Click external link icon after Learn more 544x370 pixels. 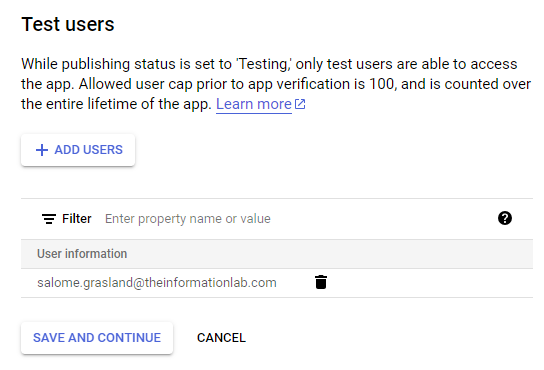click(300, 104)
